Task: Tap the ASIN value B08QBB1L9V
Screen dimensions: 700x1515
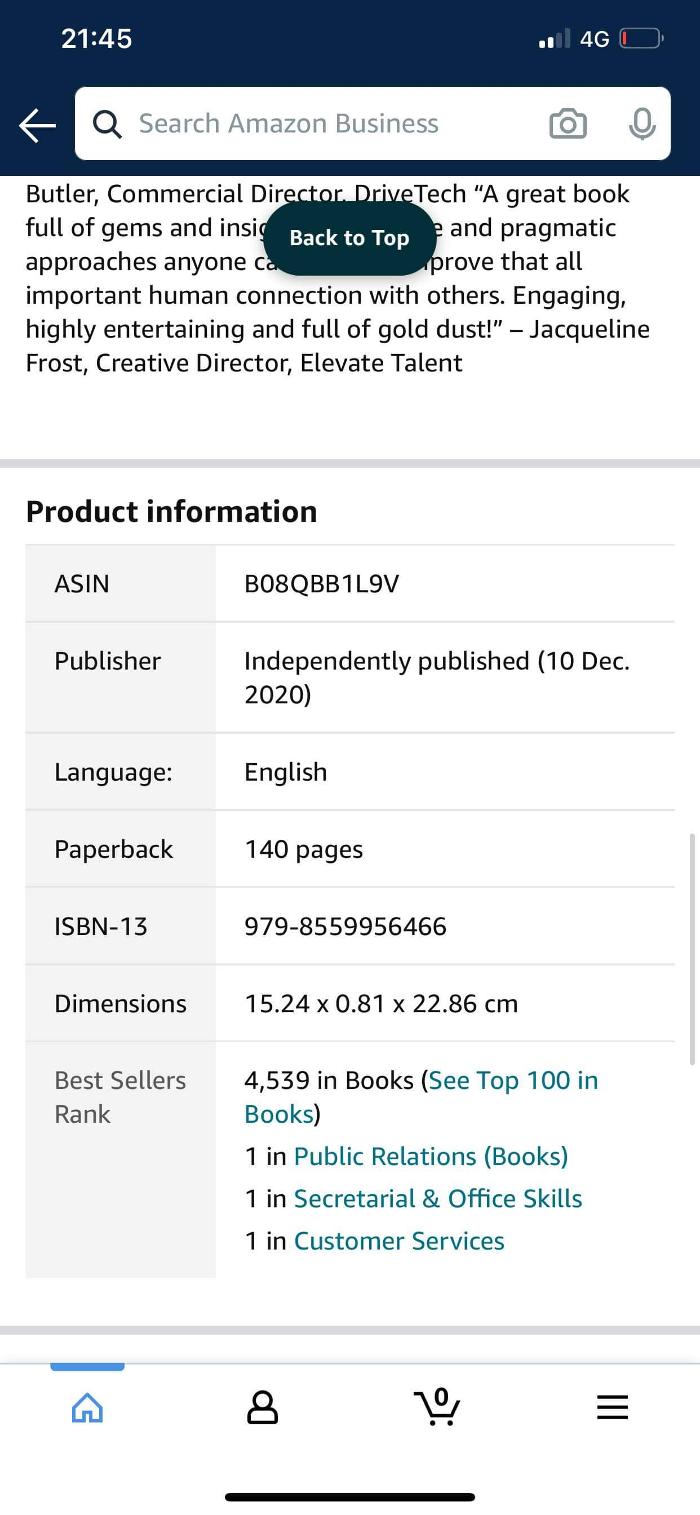Action: 321,584
